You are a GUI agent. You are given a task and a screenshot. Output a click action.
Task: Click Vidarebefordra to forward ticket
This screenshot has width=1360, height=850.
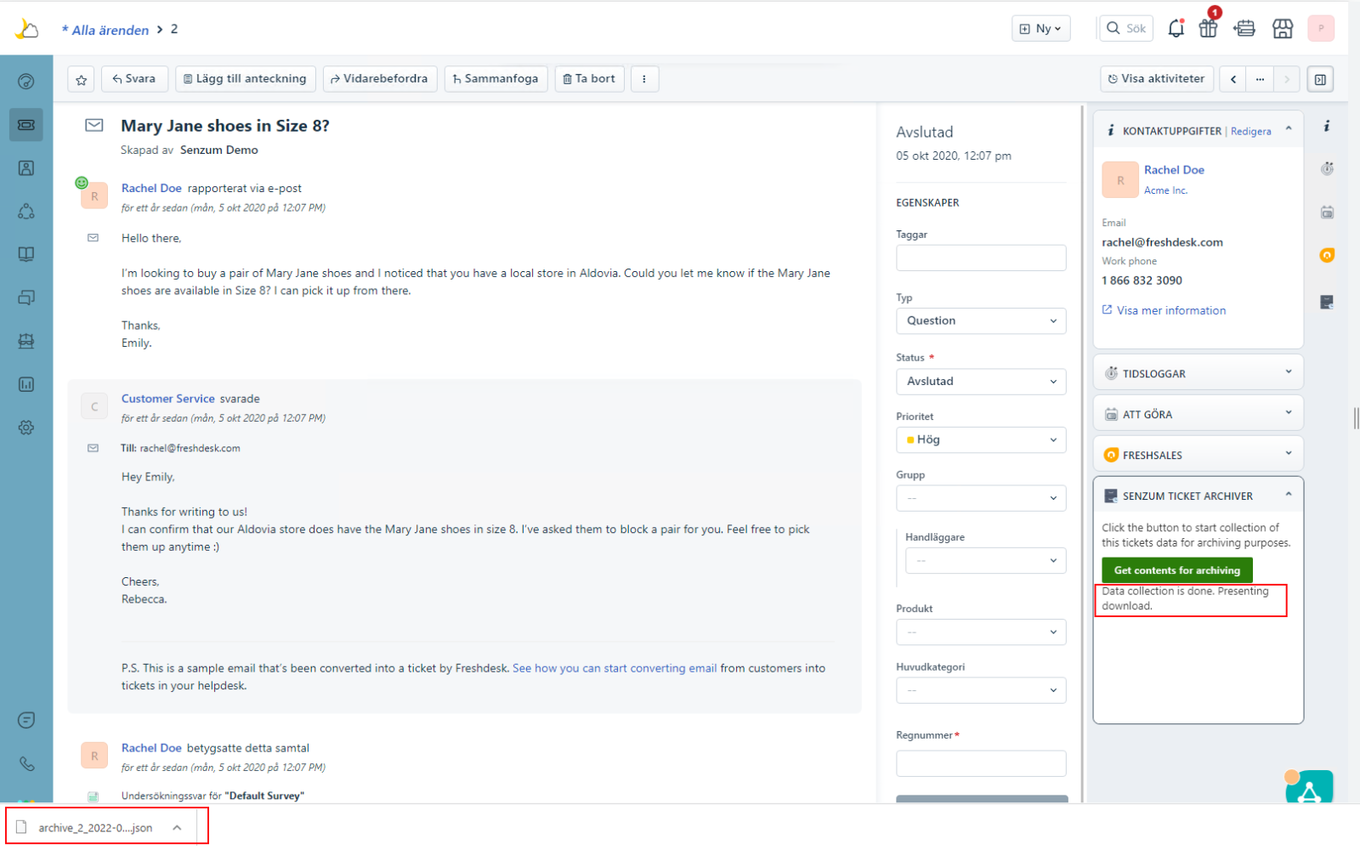coord(379,79)
